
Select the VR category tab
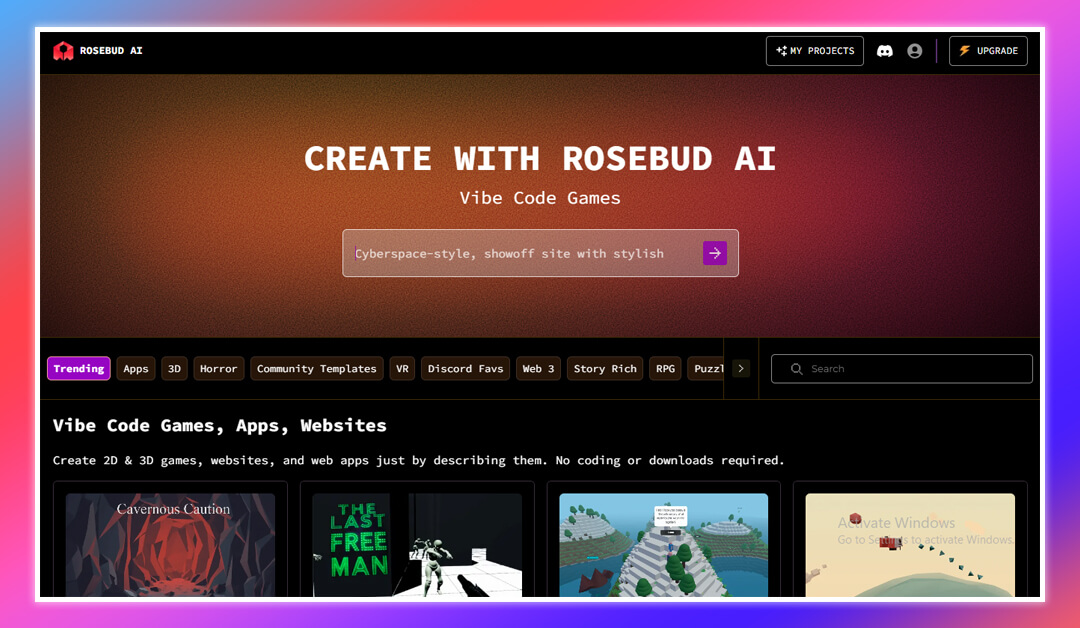pos(402,368)
